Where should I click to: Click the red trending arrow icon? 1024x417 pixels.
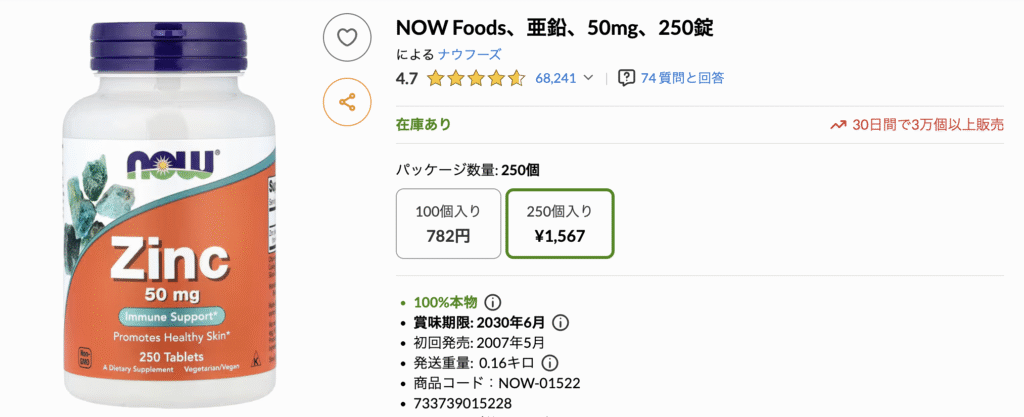[838, 125]
